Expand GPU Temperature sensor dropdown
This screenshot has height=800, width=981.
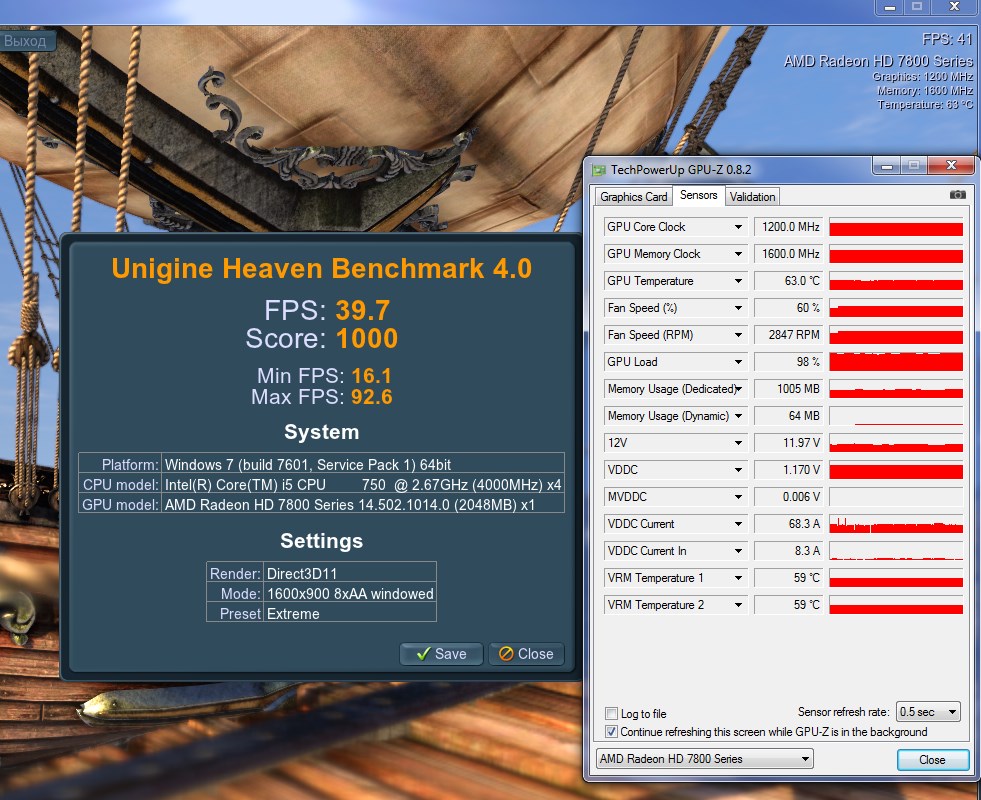point(738,281)
